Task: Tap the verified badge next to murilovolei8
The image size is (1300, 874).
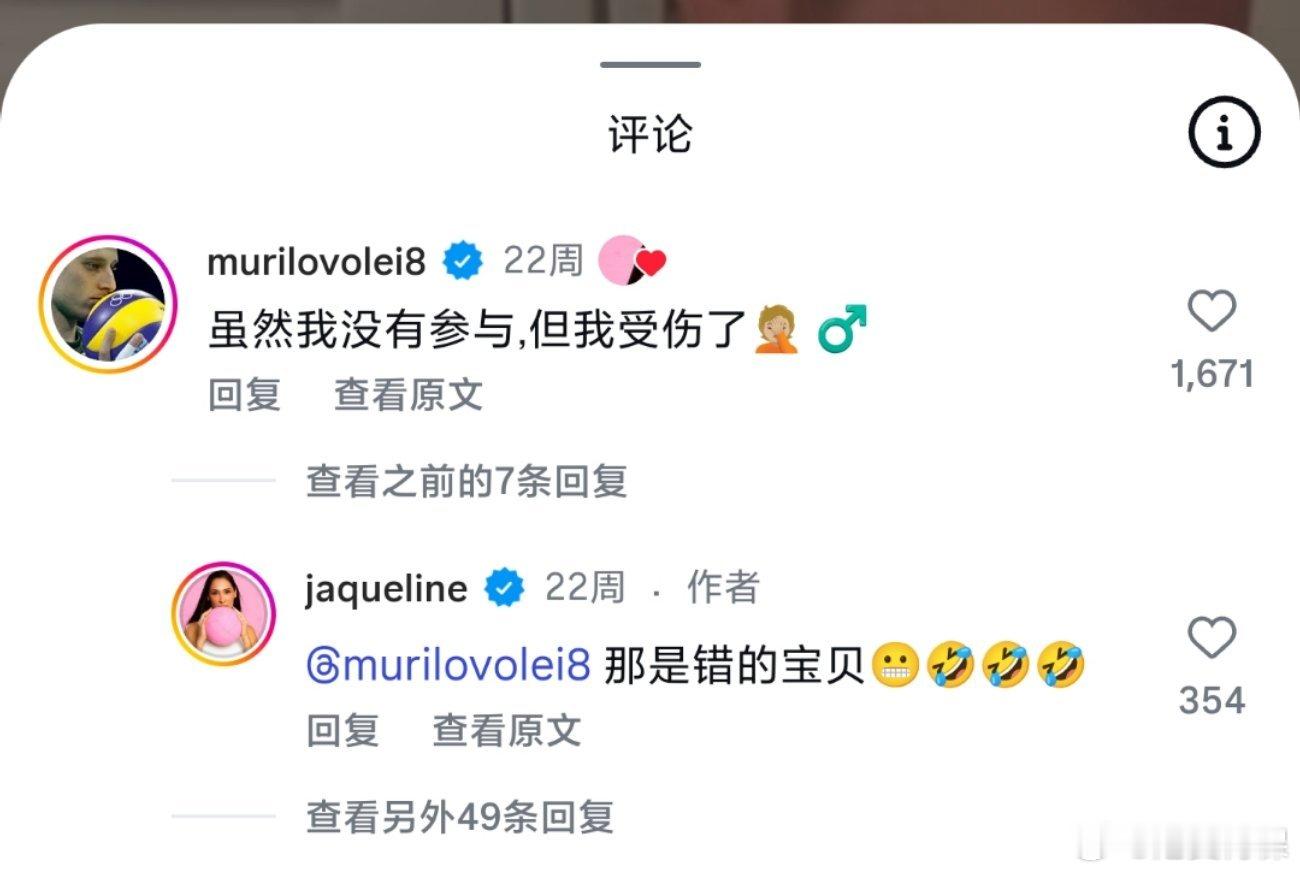Action: pyautogui.click(x=463, y=262)
